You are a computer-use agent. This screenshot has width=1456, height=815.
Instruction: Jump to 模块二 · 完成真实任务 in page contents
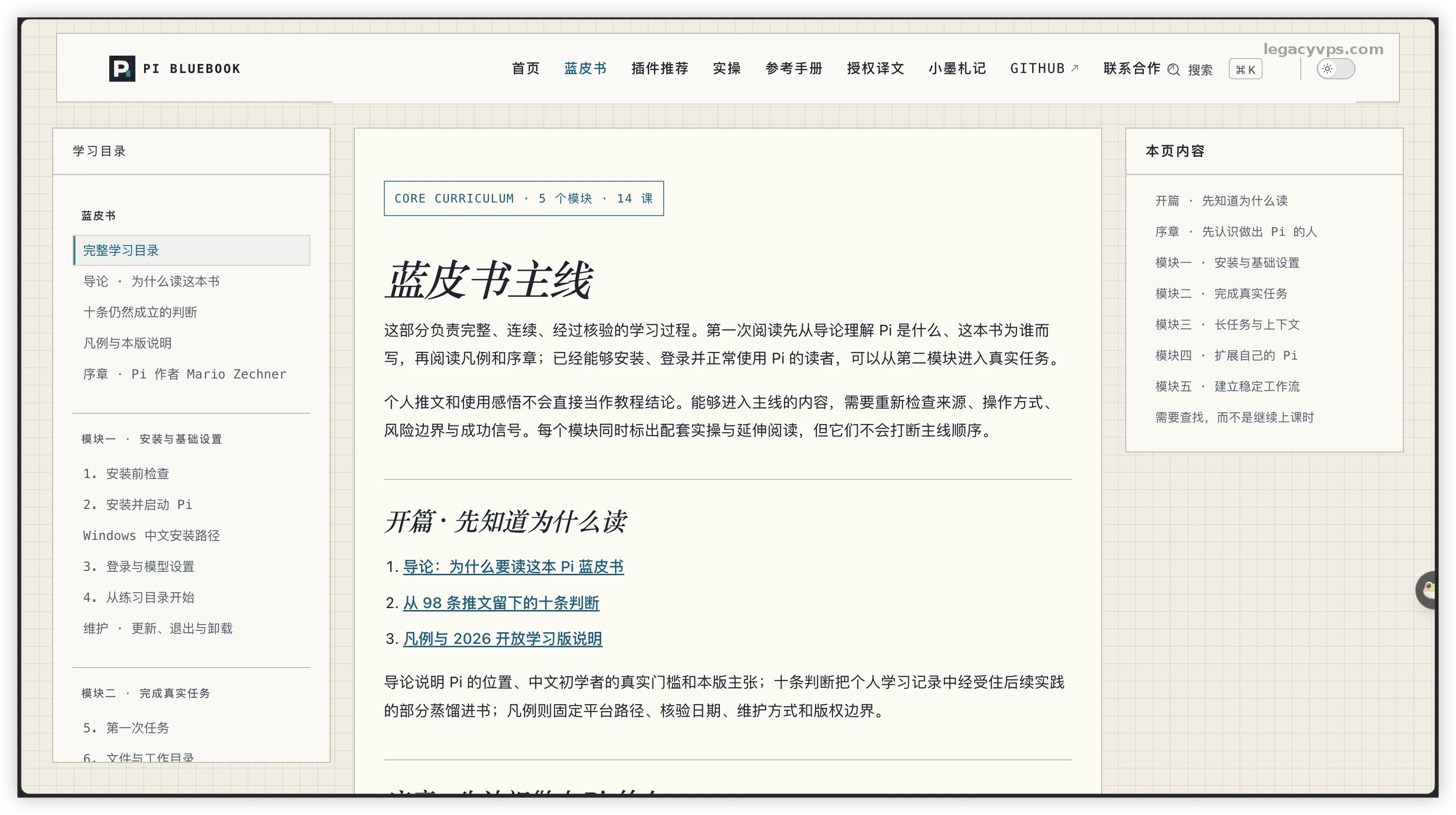[x=1222, y=294]
